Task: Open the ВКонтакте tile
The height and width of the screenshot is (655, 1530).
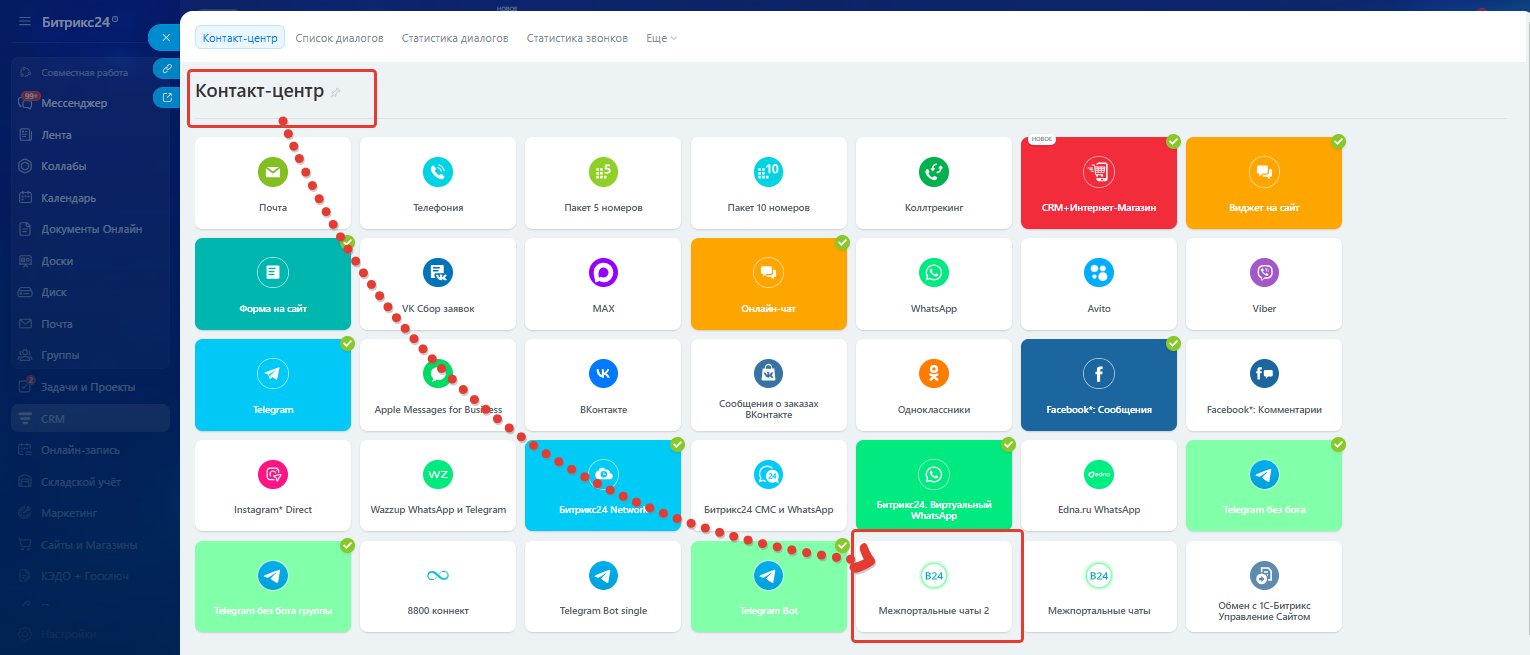Action: (x=603, y=385)
